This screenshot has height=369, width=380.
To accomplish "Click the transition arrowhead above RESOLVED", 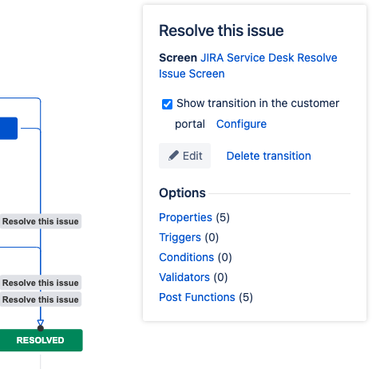I will [40, 322].
